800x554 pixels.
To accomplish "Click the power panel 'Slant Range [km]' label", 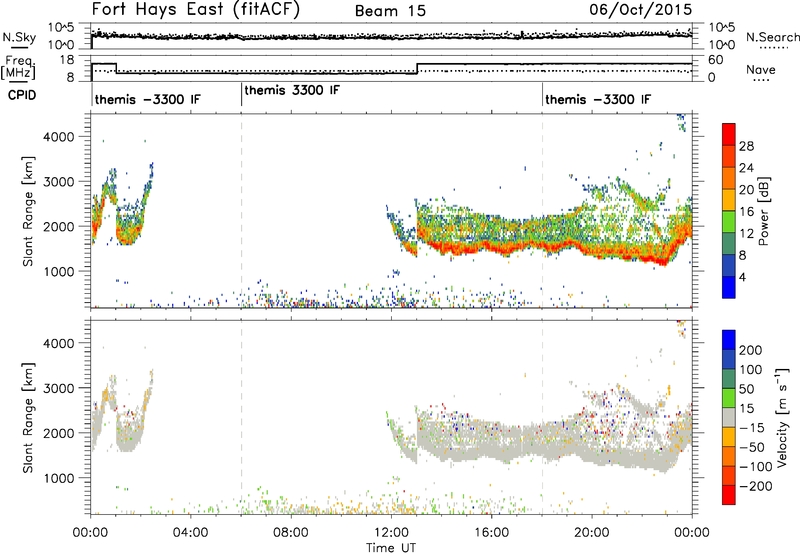I will click(x=28, y=211).
